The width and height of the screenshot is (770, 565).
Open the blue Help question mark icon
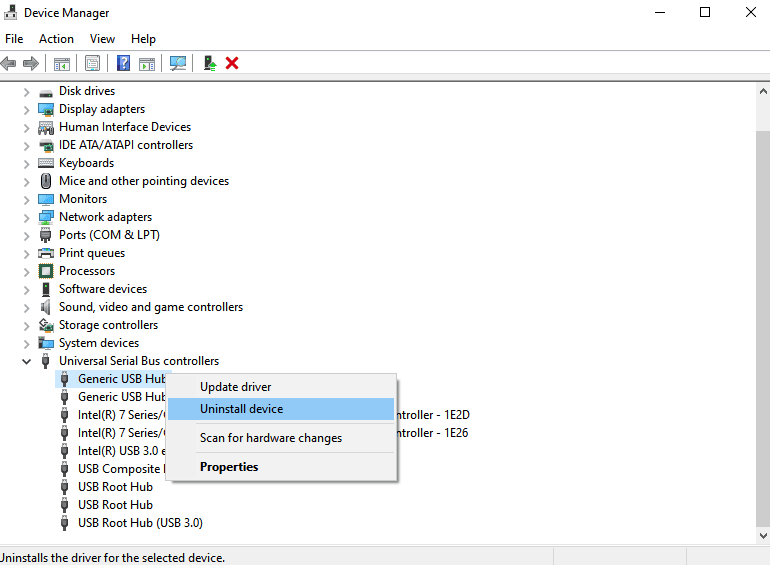[123, 63]
